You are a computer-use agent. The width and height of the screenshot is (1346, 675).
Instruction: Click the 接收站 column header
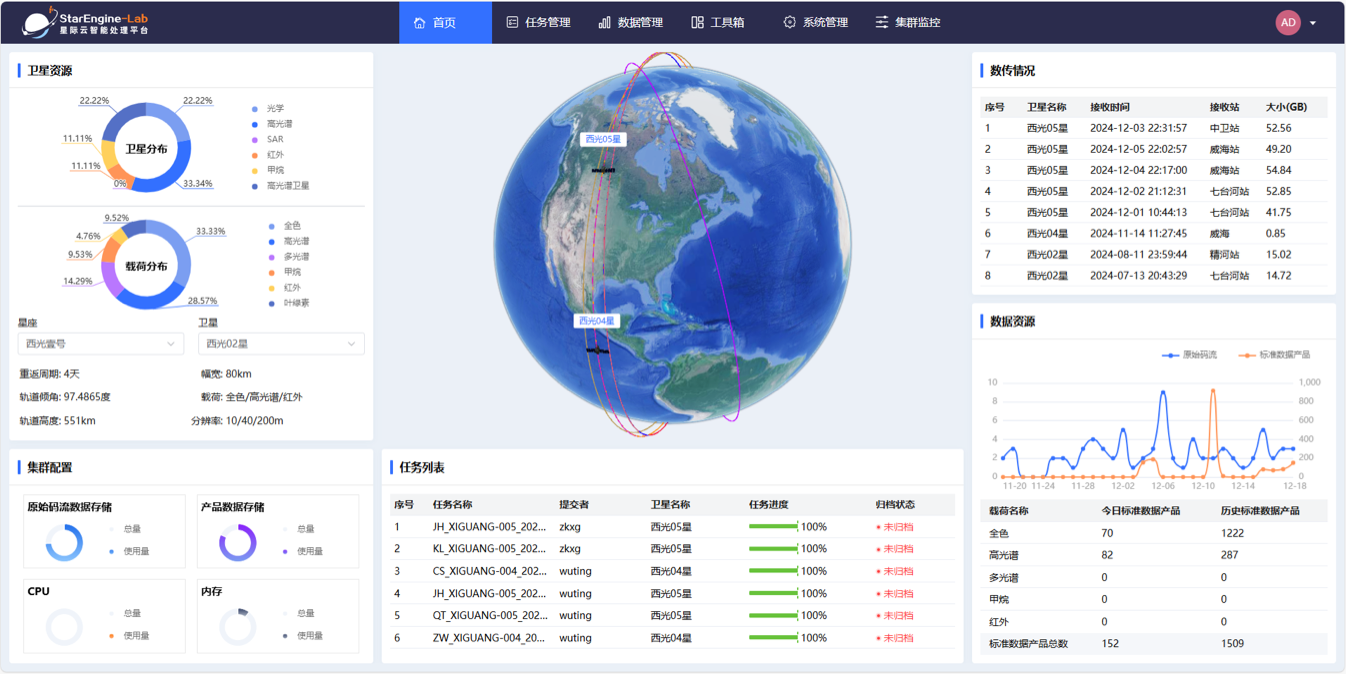[1224, 107]
